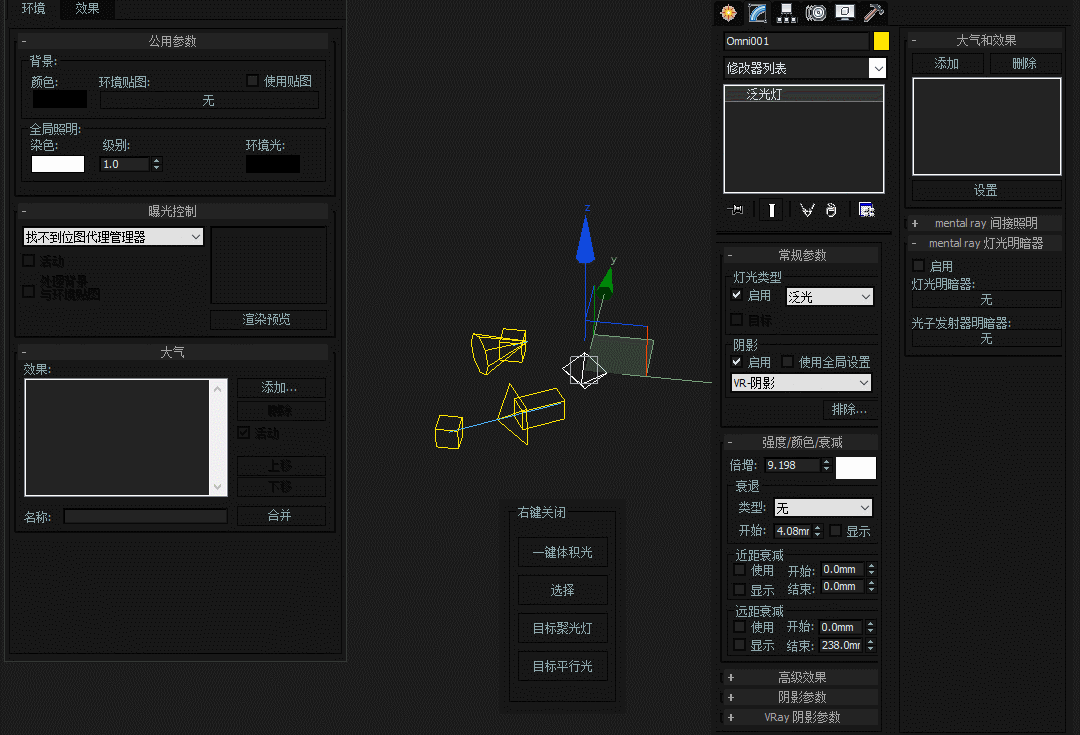The width and height of the screenshot is (1080, 735).
Task: Collapse the 曝光控制 rollout
Action: point(173,211)
